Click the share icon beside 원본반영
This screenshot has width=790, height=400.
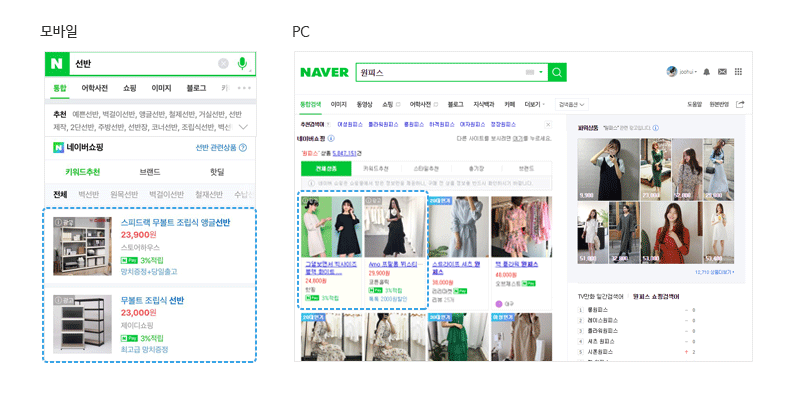coord(740,104)
